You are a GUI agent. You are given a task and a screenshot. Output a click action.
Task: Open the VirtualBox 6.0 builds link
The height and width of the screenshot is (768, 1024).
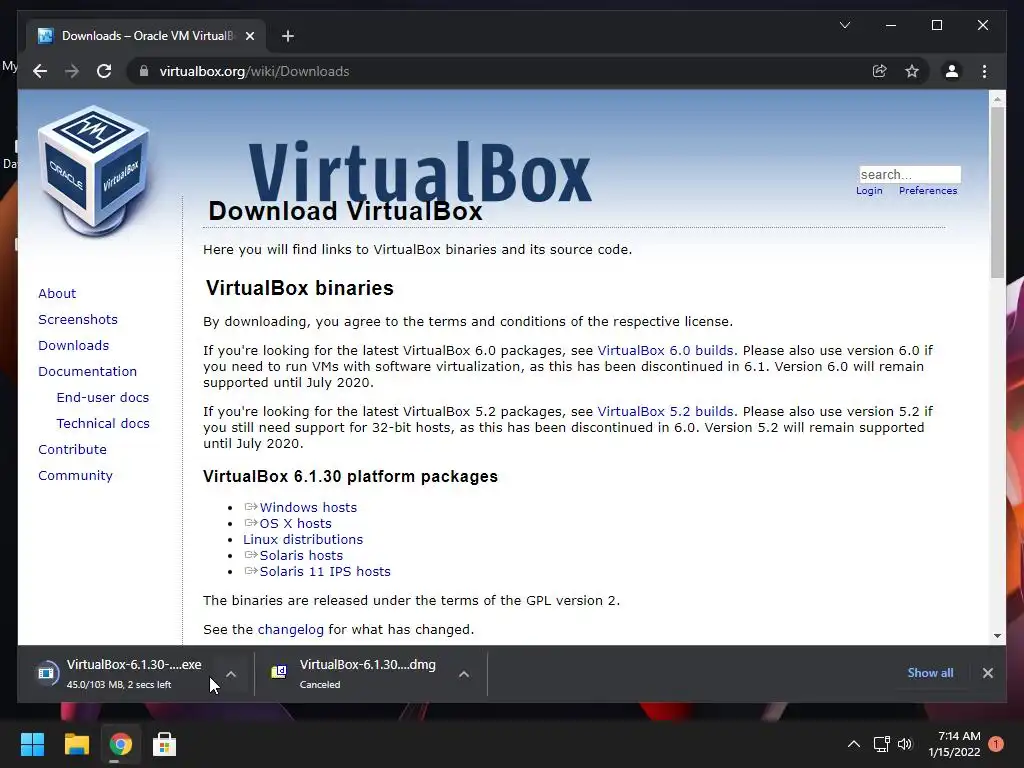click(x=665, y=351)
